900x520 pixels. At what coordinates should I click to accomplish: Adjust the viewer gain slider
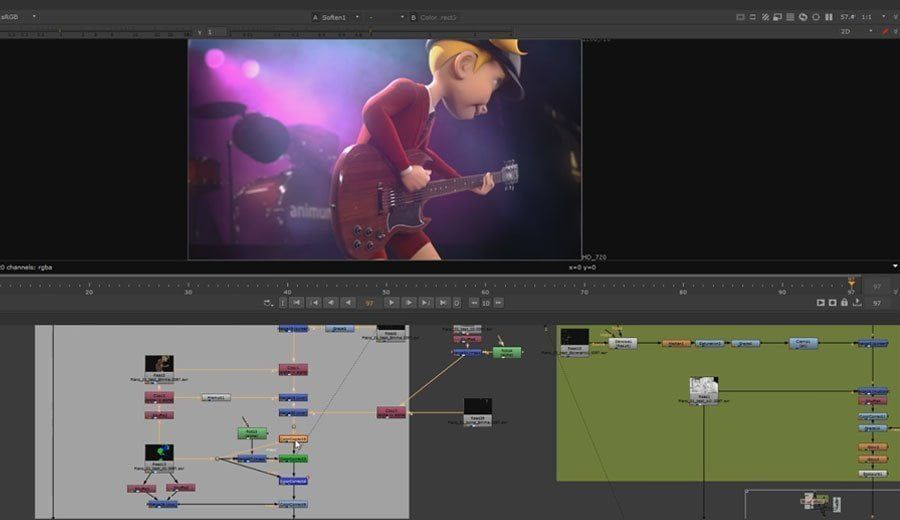point(96,33)
